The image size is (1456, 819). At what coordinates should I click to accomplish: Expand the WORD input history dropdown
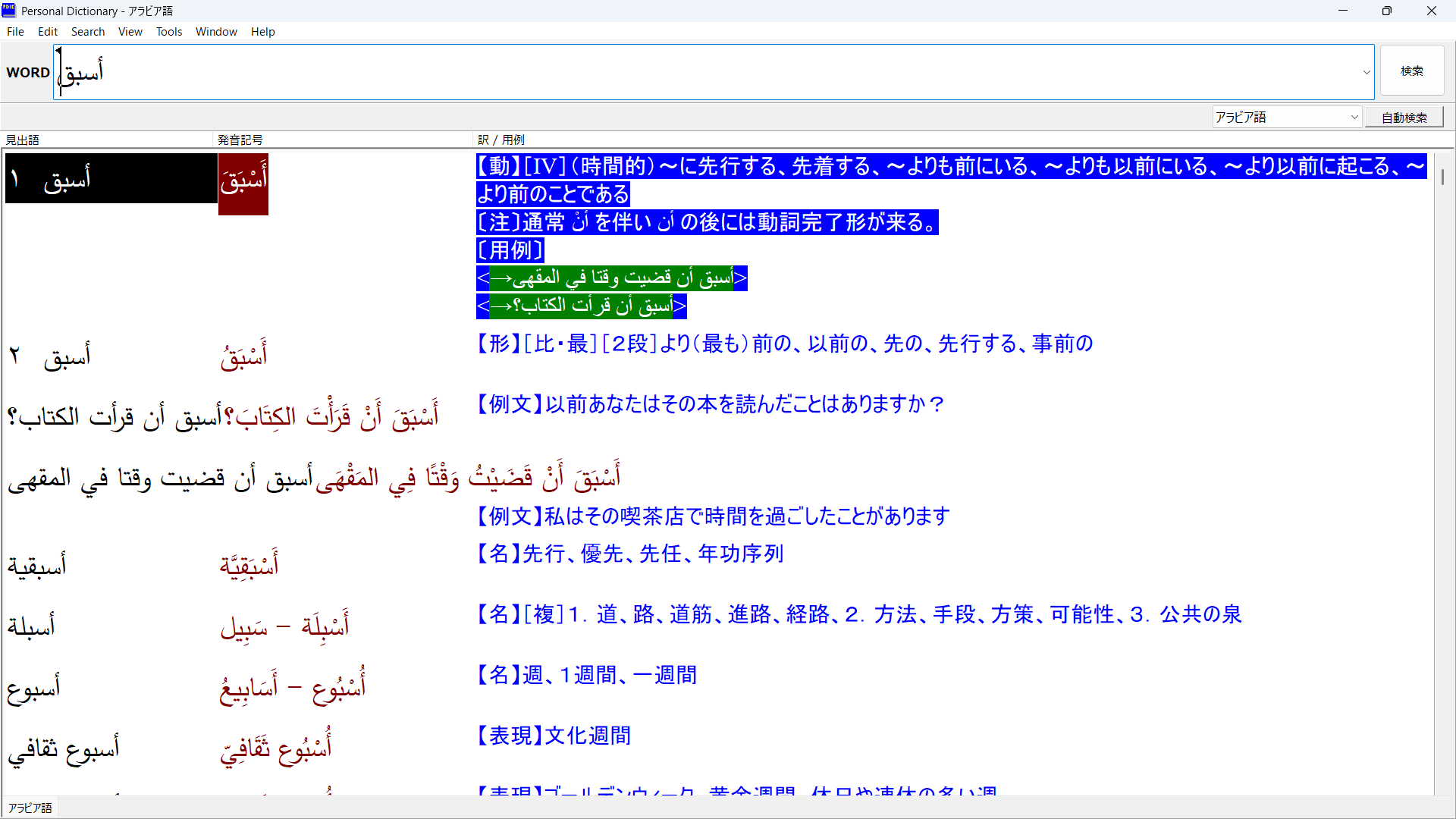[1366, 73]
